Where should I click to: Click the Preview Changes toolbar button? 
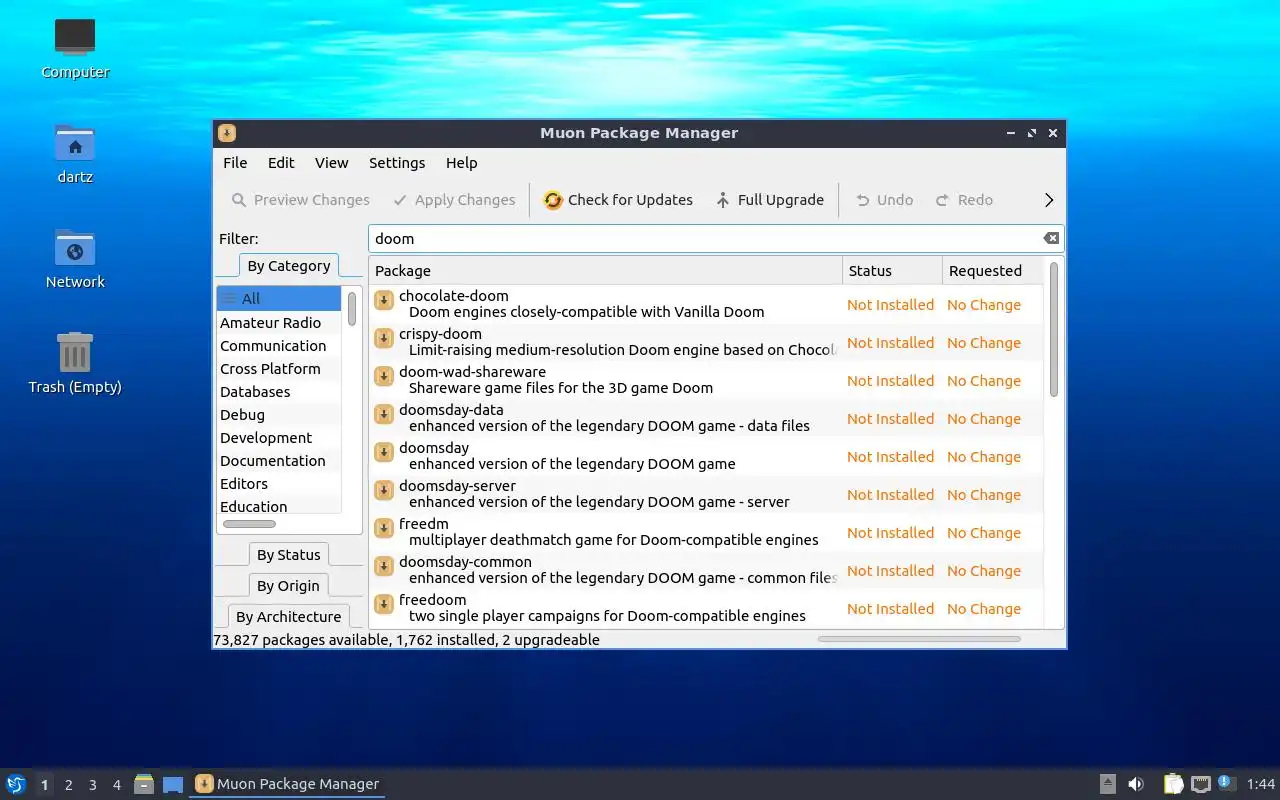tap(300, 200)
